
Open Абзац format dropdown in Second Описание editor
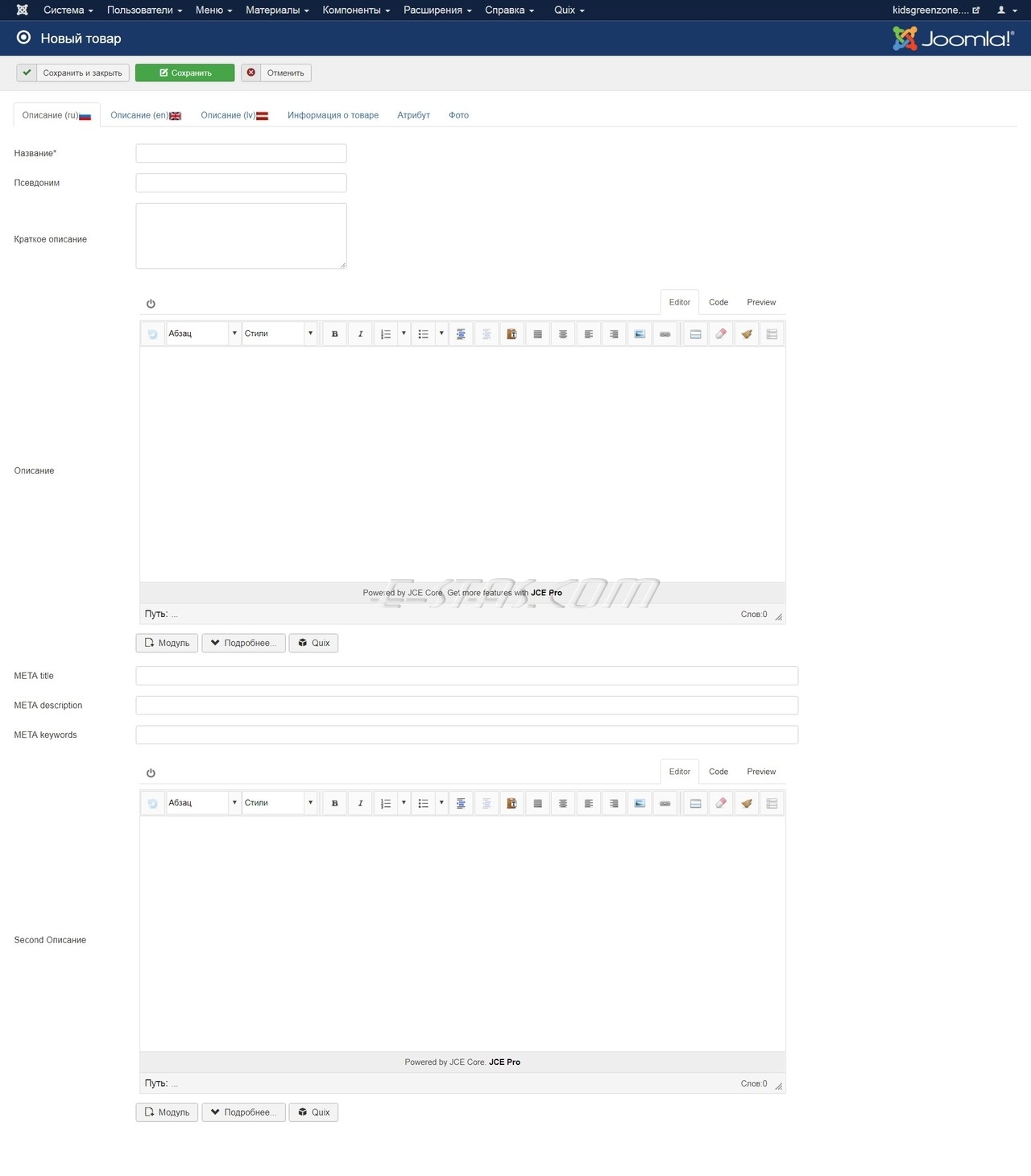point(203,803)
